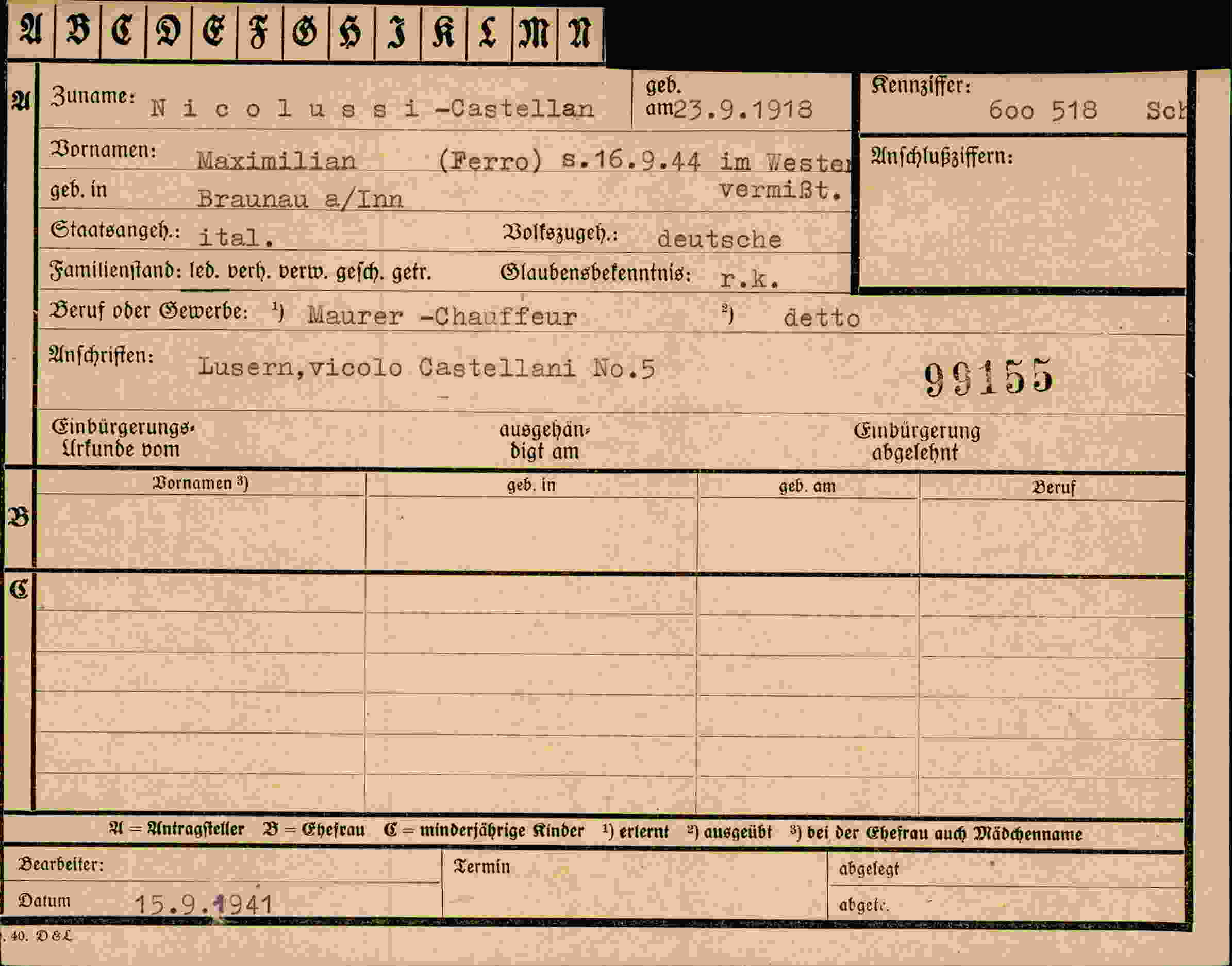This screenshot has height=966, width=1232.
Task: Click the 'Glaubensbekenntnis:' label
Action: [x=595, y=273]
